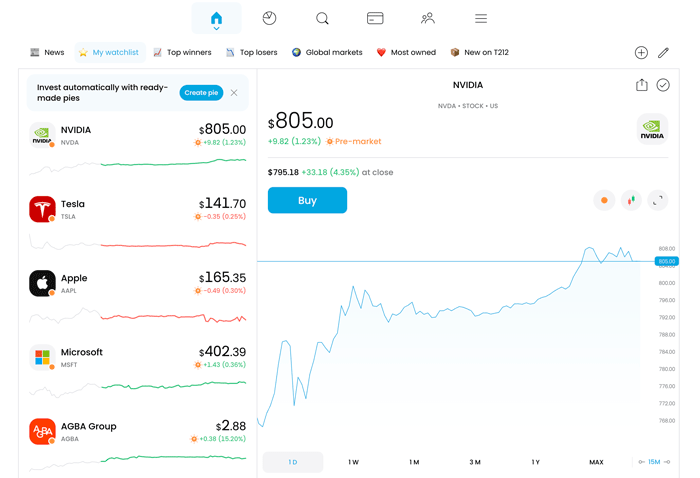The height and width of the screenshot is (478, 700).
Task: Click the pencil edit watchlist icon
Action: pos(663,52)
